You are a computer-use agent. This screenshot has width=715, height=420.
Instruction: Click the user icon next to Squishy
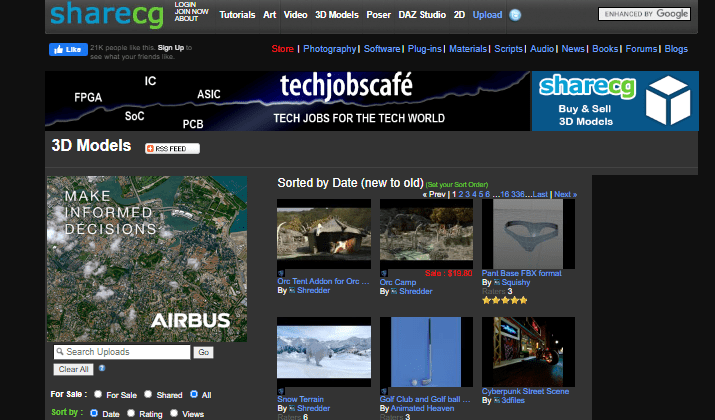[x=497, y=283]
